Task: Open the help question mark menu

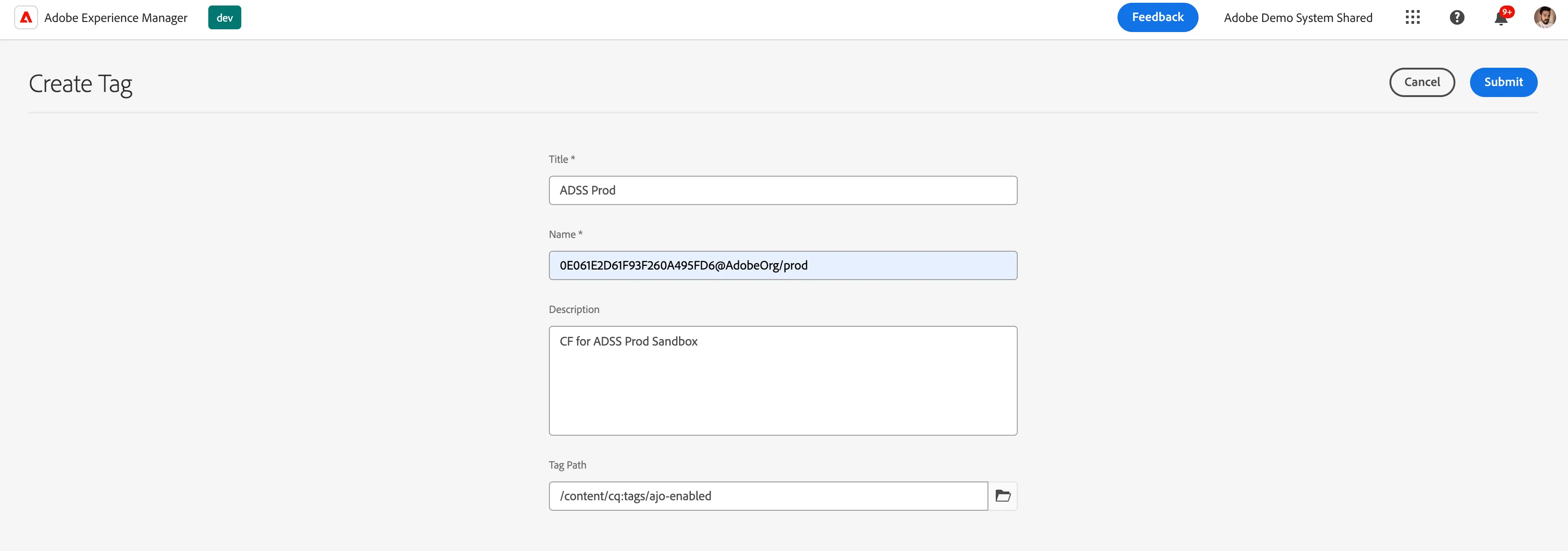Action: 1457,18
